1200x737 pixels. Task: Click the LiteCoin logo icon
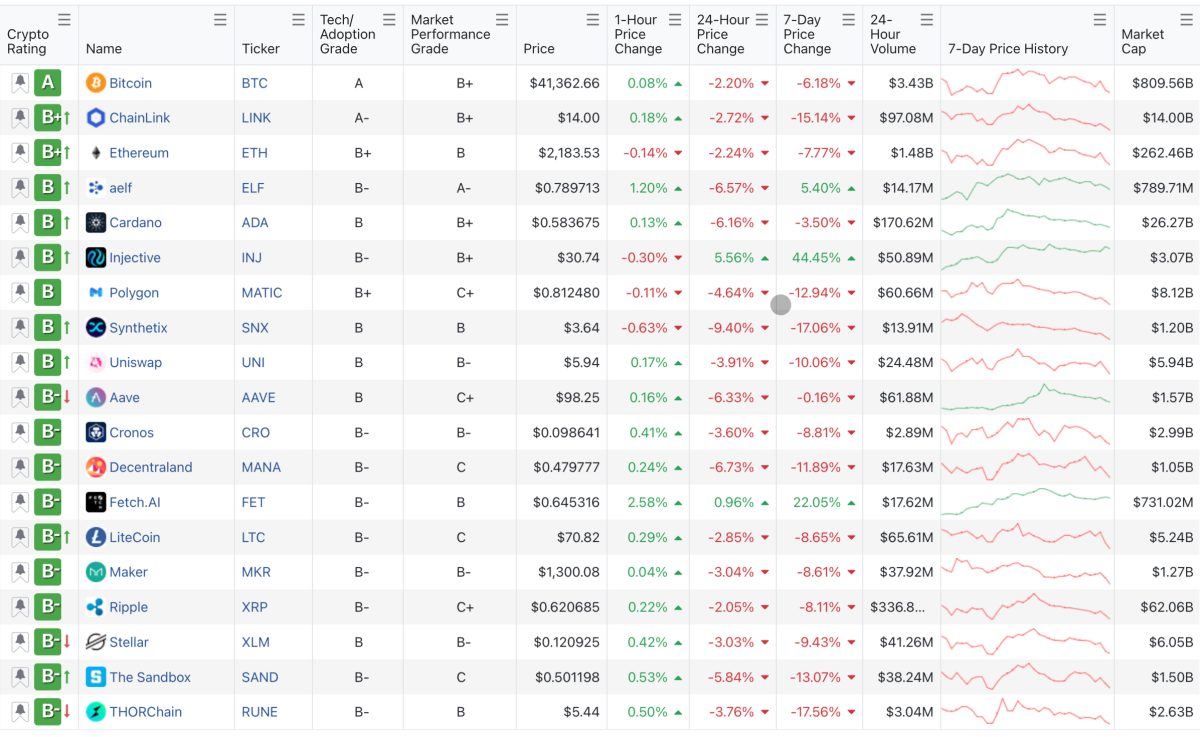click(x=96, y=537)
